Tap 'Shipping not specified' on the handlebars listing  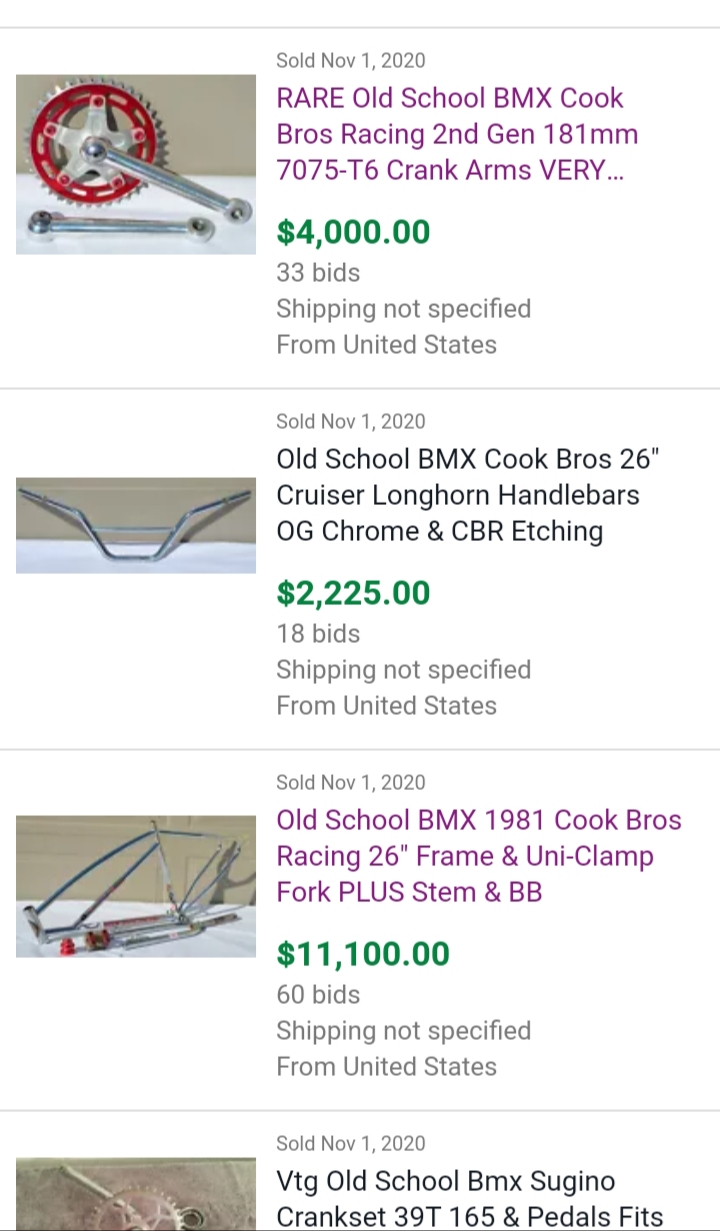point(403,669)
